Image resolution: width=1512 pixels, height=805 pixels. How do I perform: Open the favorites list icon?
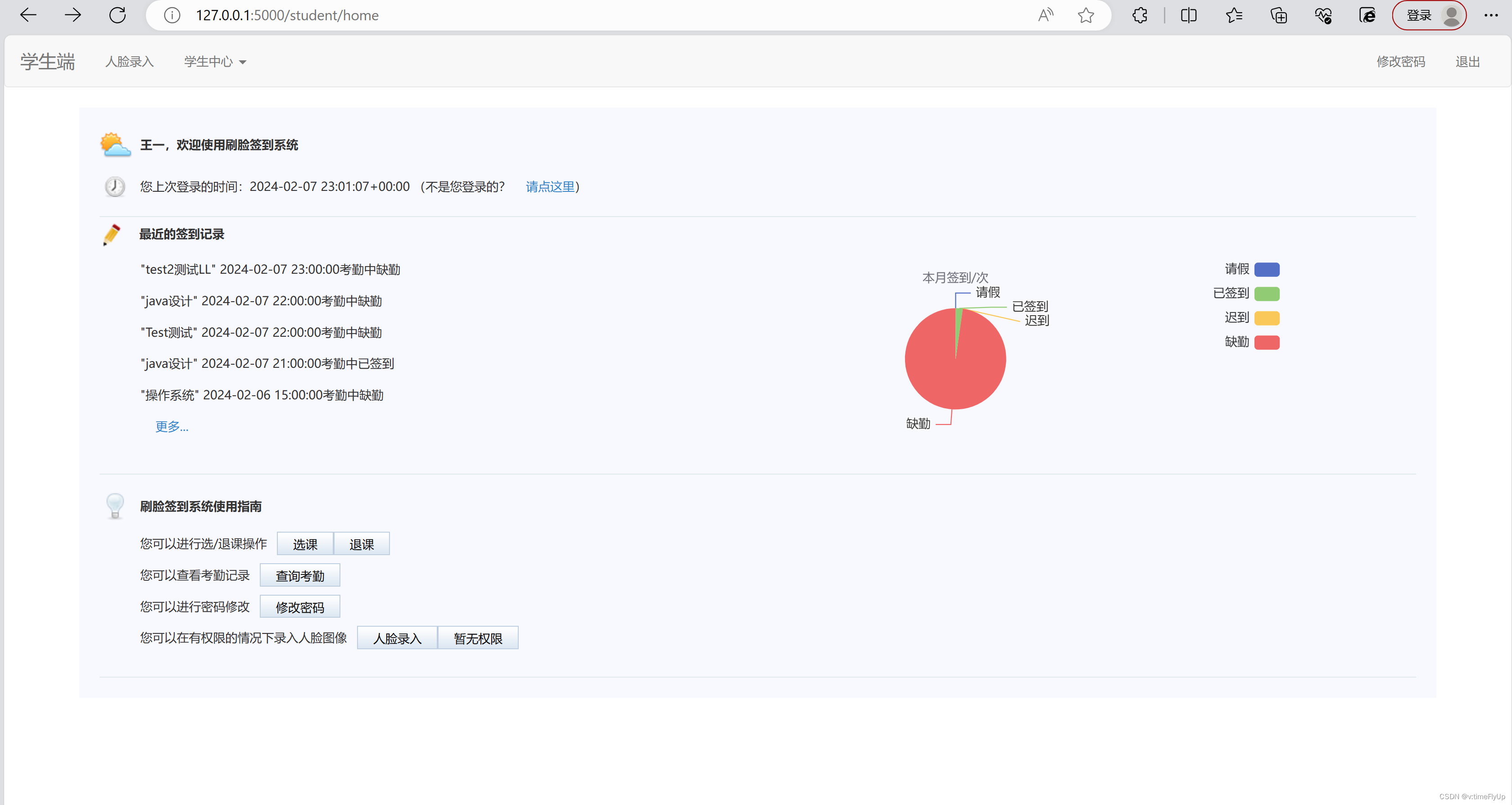(x=1234, y=15)
